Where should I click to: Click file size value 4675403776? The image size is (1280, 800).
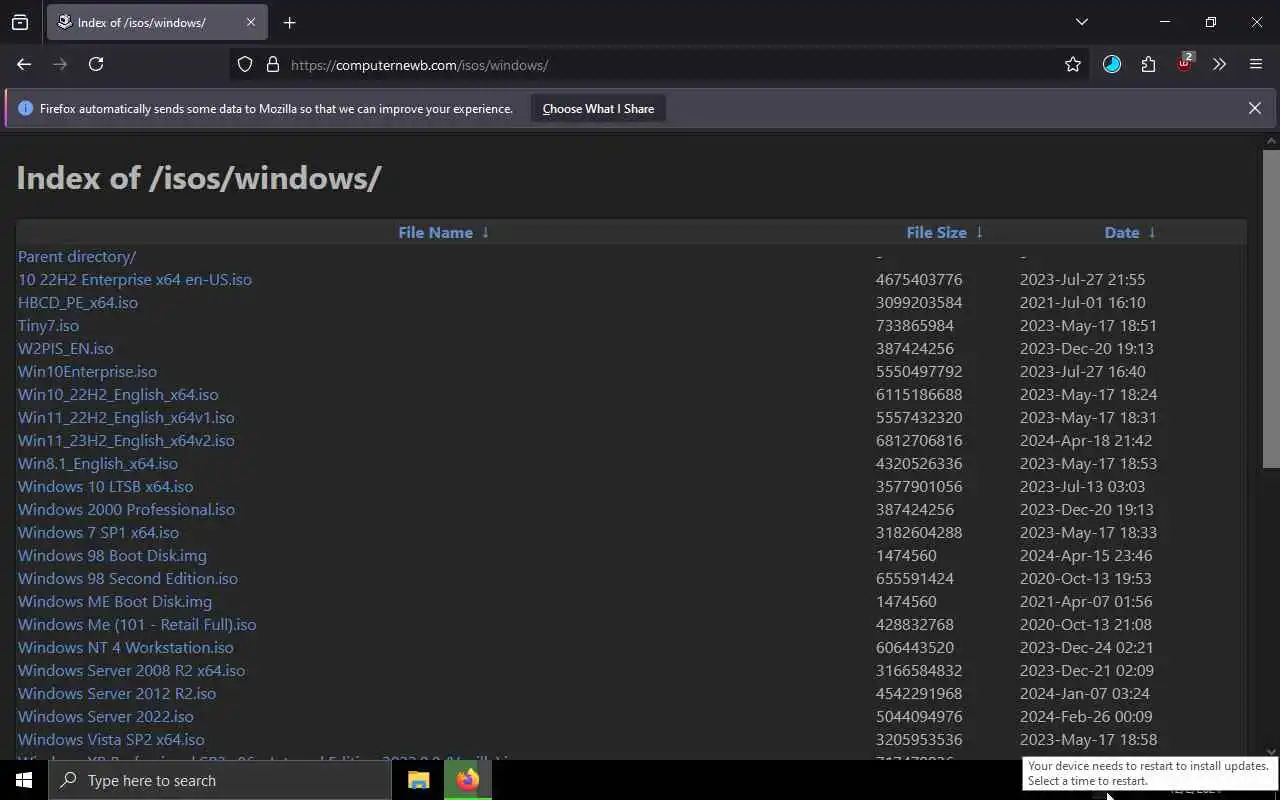point(919,280)
